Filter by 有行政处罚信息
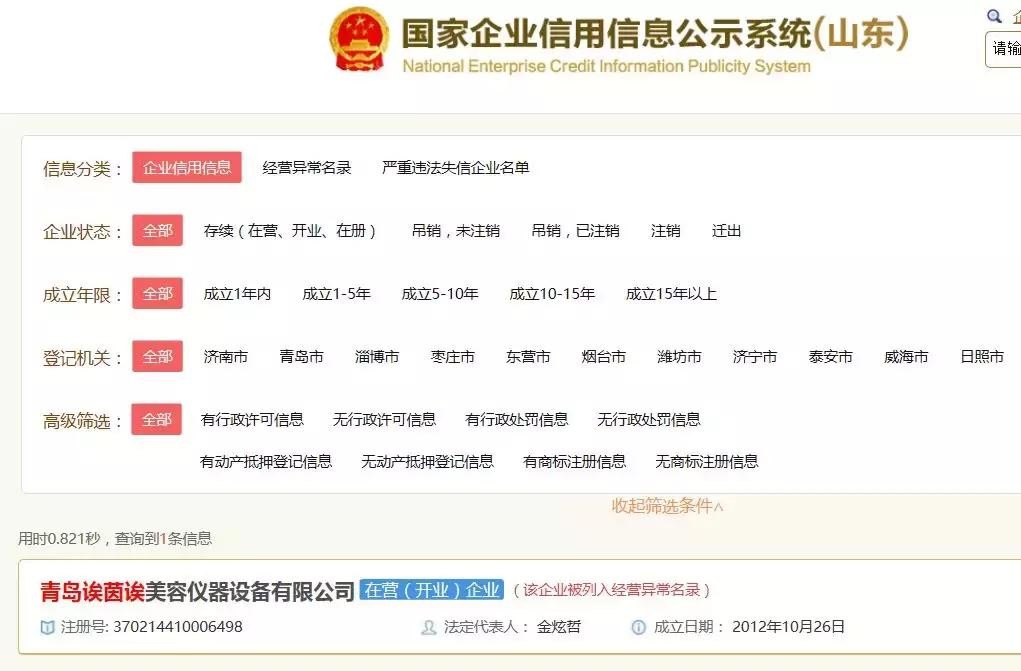Viewport: 1021px width, 671px height. click(x=516, y=420)
